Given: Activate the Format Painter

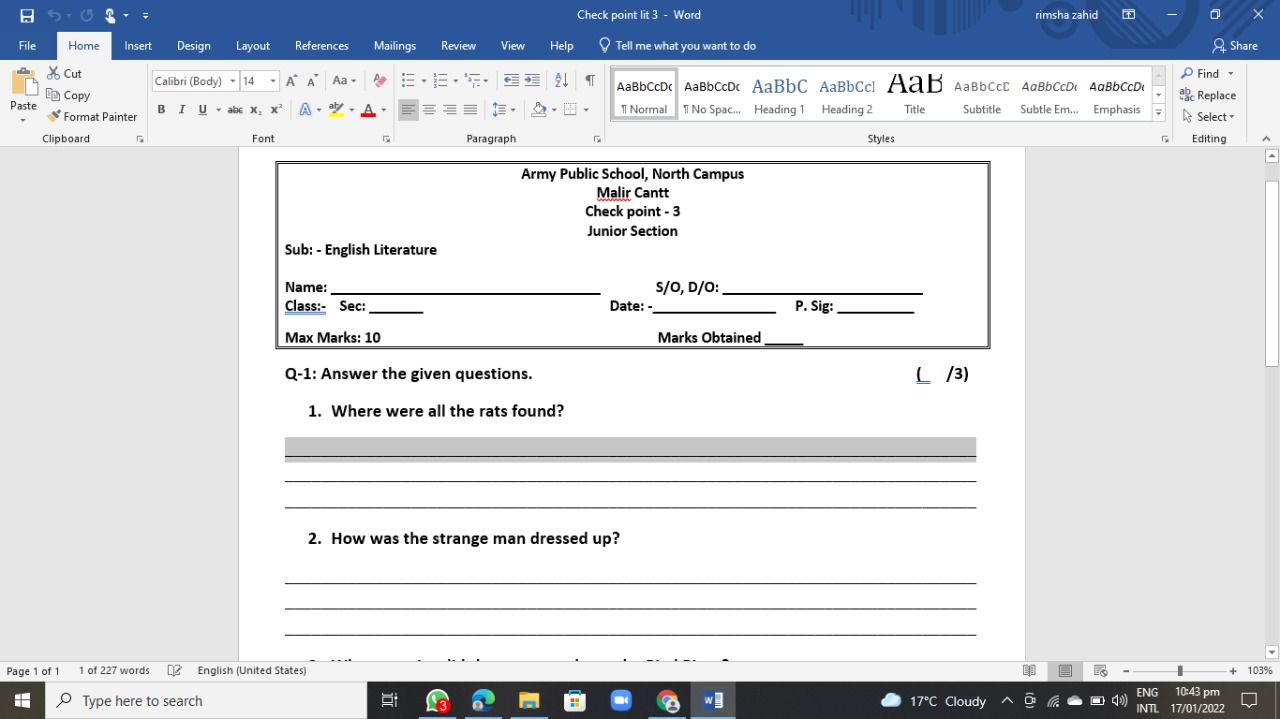Looking at the screenshot, I should pyautogui.click(x=92, y=116).
